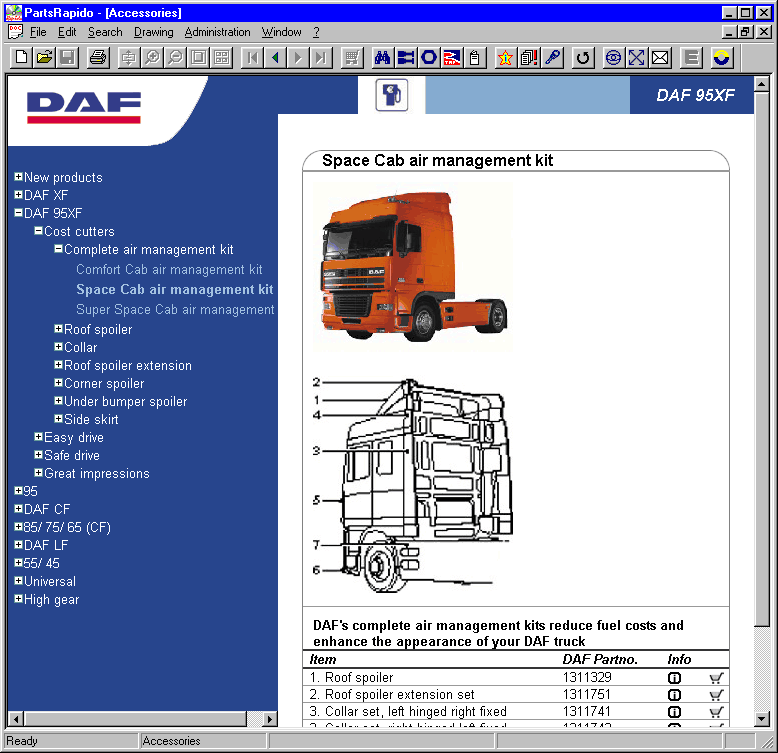Go to next page arrow
Screen dimensions: 778x753
click(298, 58)
